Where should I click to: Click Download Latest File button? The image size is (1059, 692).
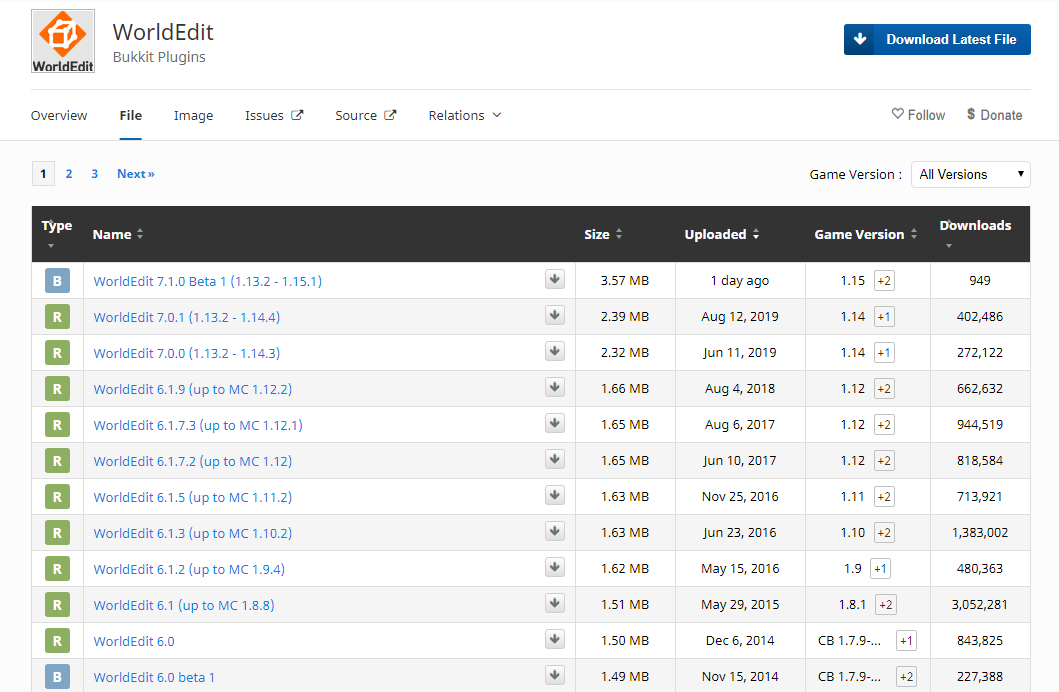click(x=937, y=39)
